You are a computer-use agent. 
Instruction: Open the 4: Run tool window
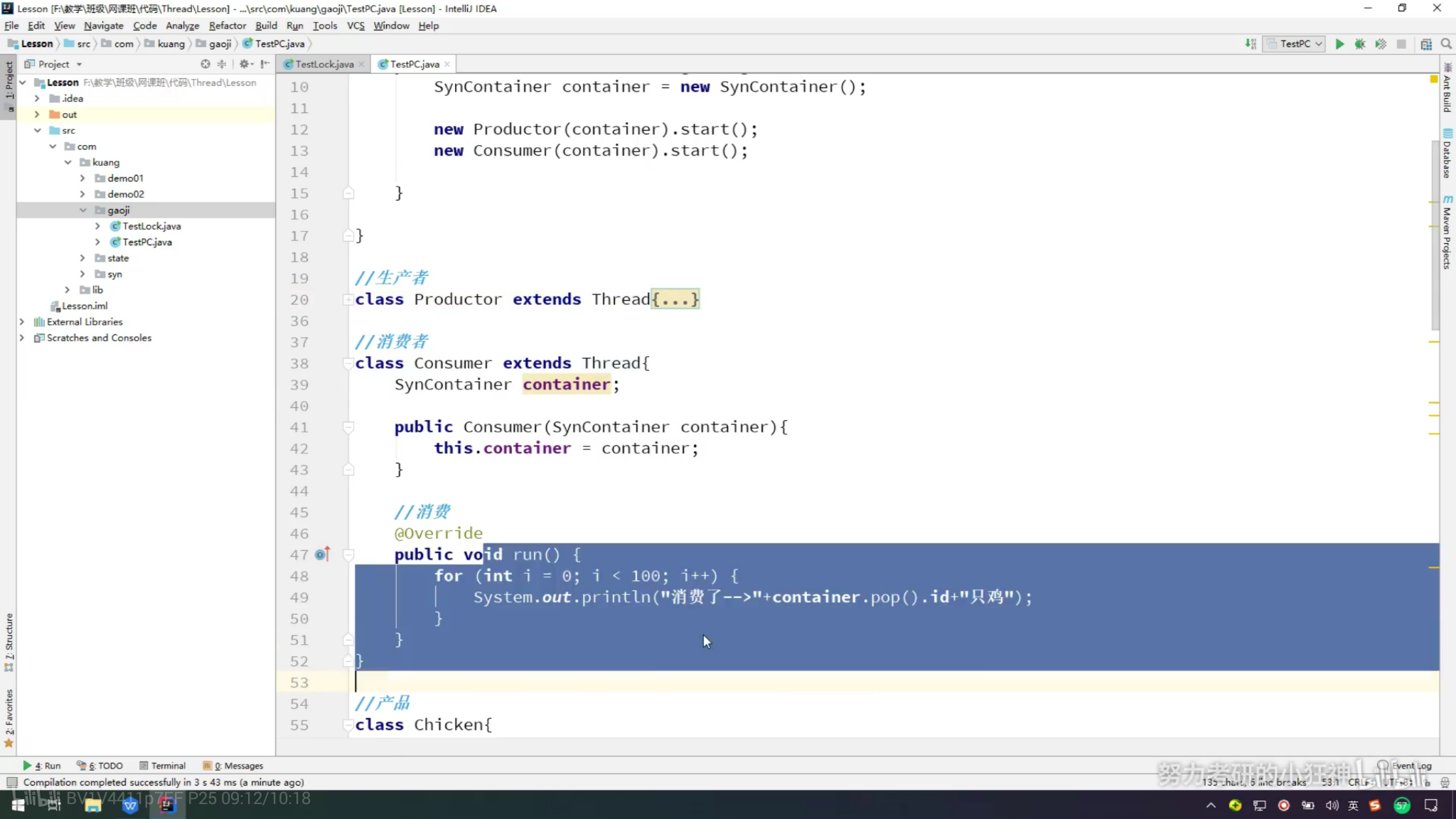[x=41, y=766]
